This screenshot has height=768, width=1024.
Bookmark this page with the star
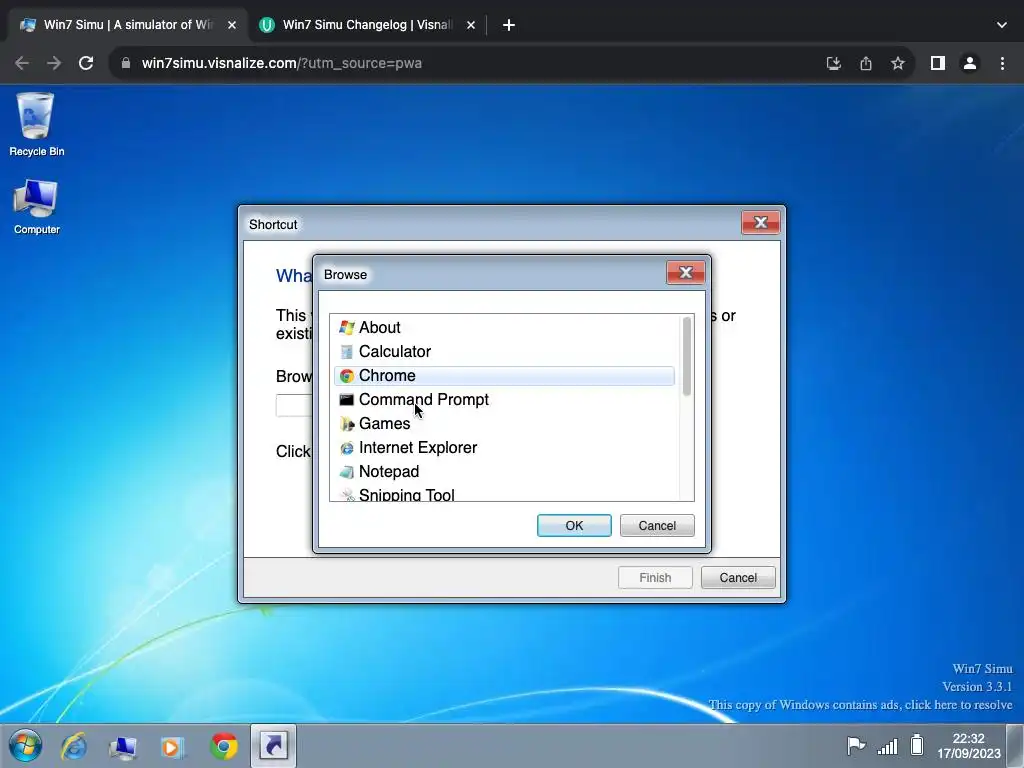point(898,63)
